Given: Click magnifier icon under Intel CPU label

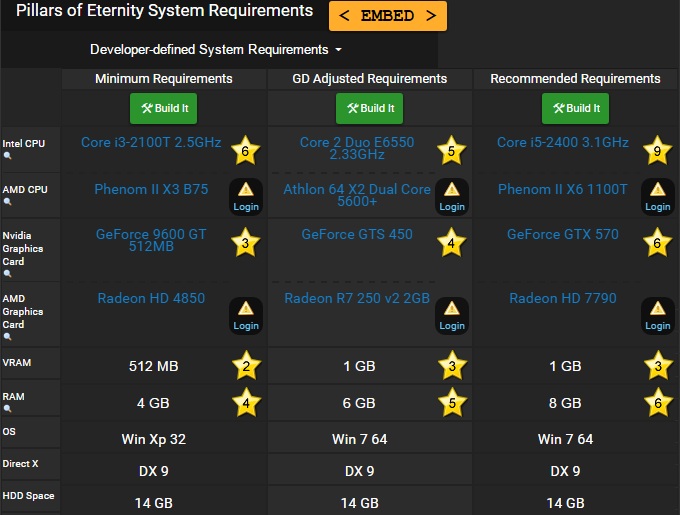Looking at the screenshot, I should click(7, 156).
